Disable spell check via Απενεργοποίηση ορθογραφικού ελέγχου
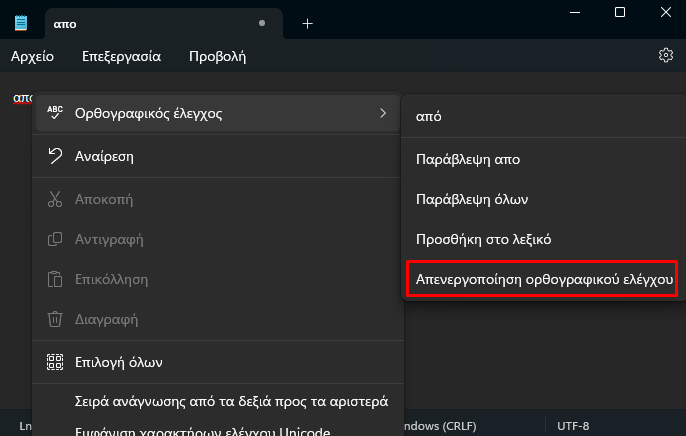The image size is (686, 436). pyautogui.click(x=544, y=279)
